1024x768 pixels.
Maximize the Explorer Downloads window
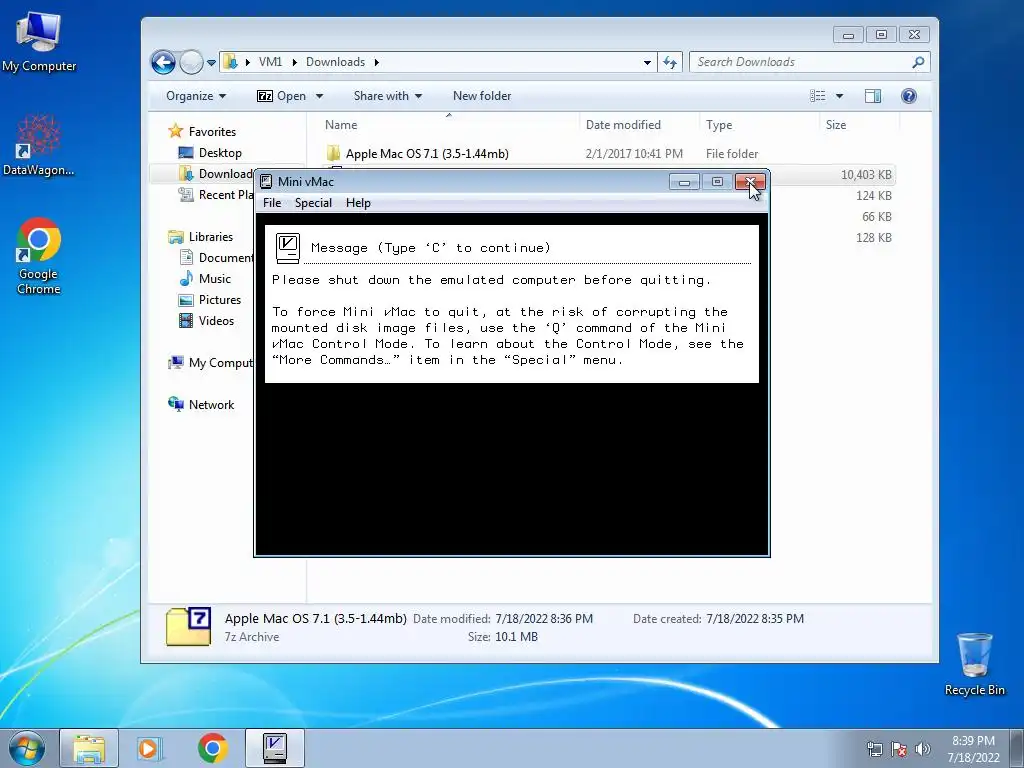pos(881,35)
